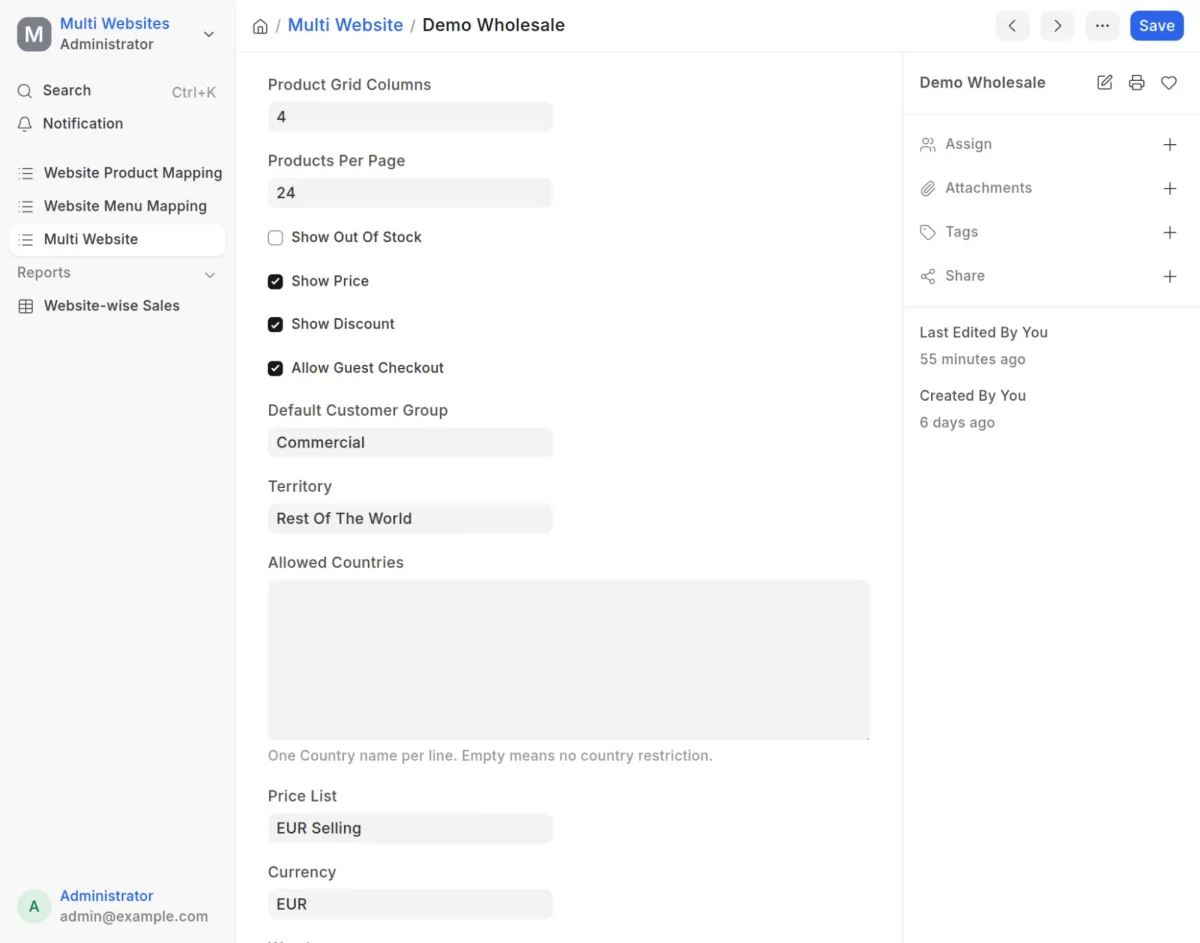Open Search in the sidebar
The width and height of the screenshot is (1200, 943).
(118, 91)
